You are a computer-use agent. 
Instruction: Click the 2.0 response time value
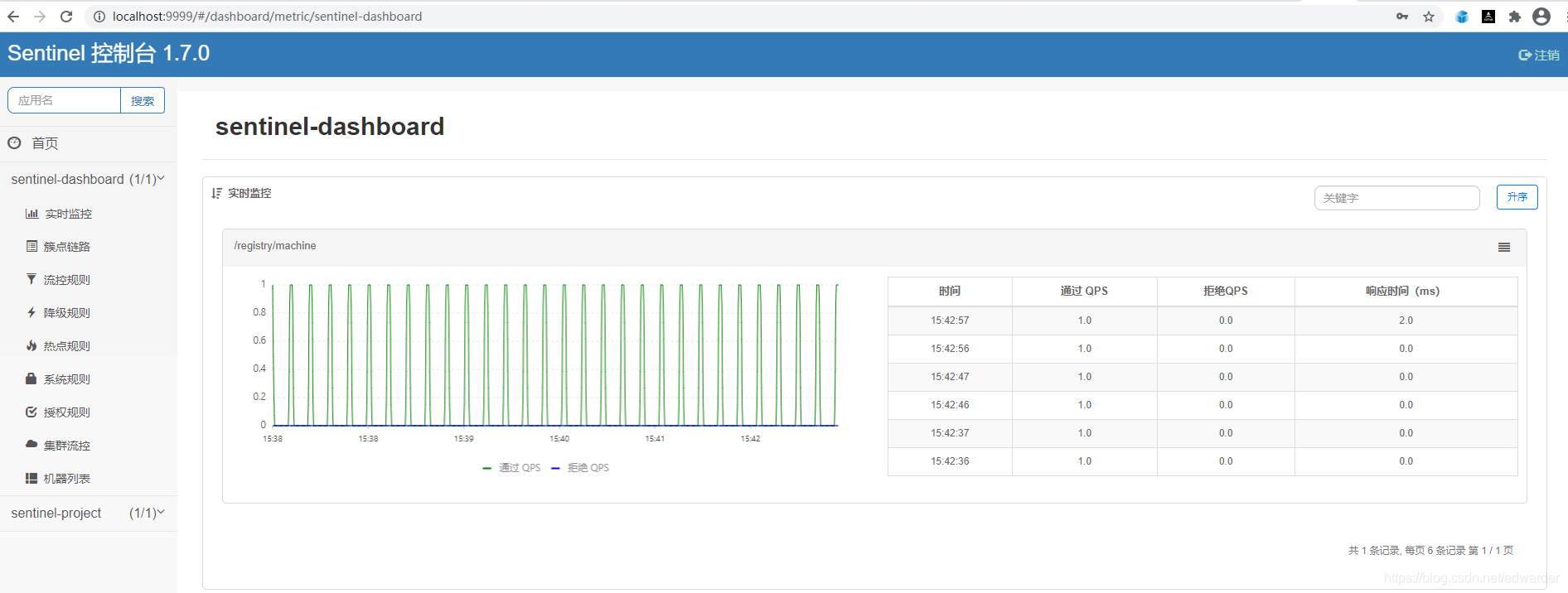coord(1406,321)
